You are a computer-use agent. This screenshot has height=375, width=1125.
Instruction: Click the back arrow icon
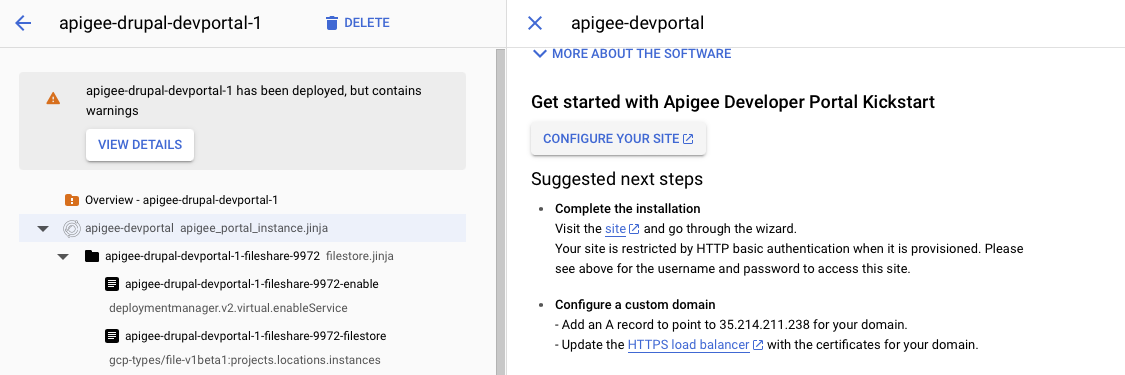coord(23,23)
